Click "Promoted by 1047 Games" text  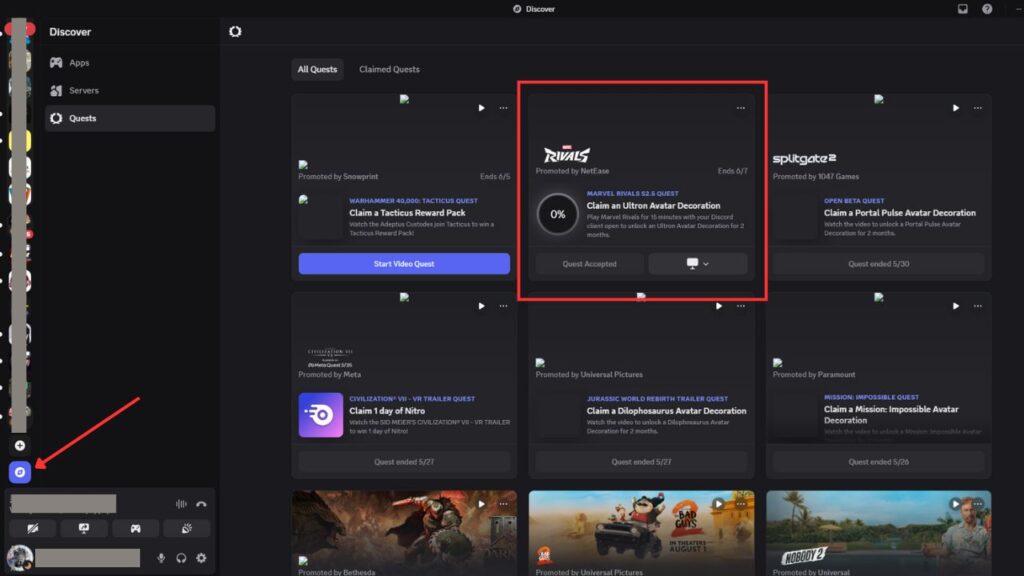[x=816, y=176]
